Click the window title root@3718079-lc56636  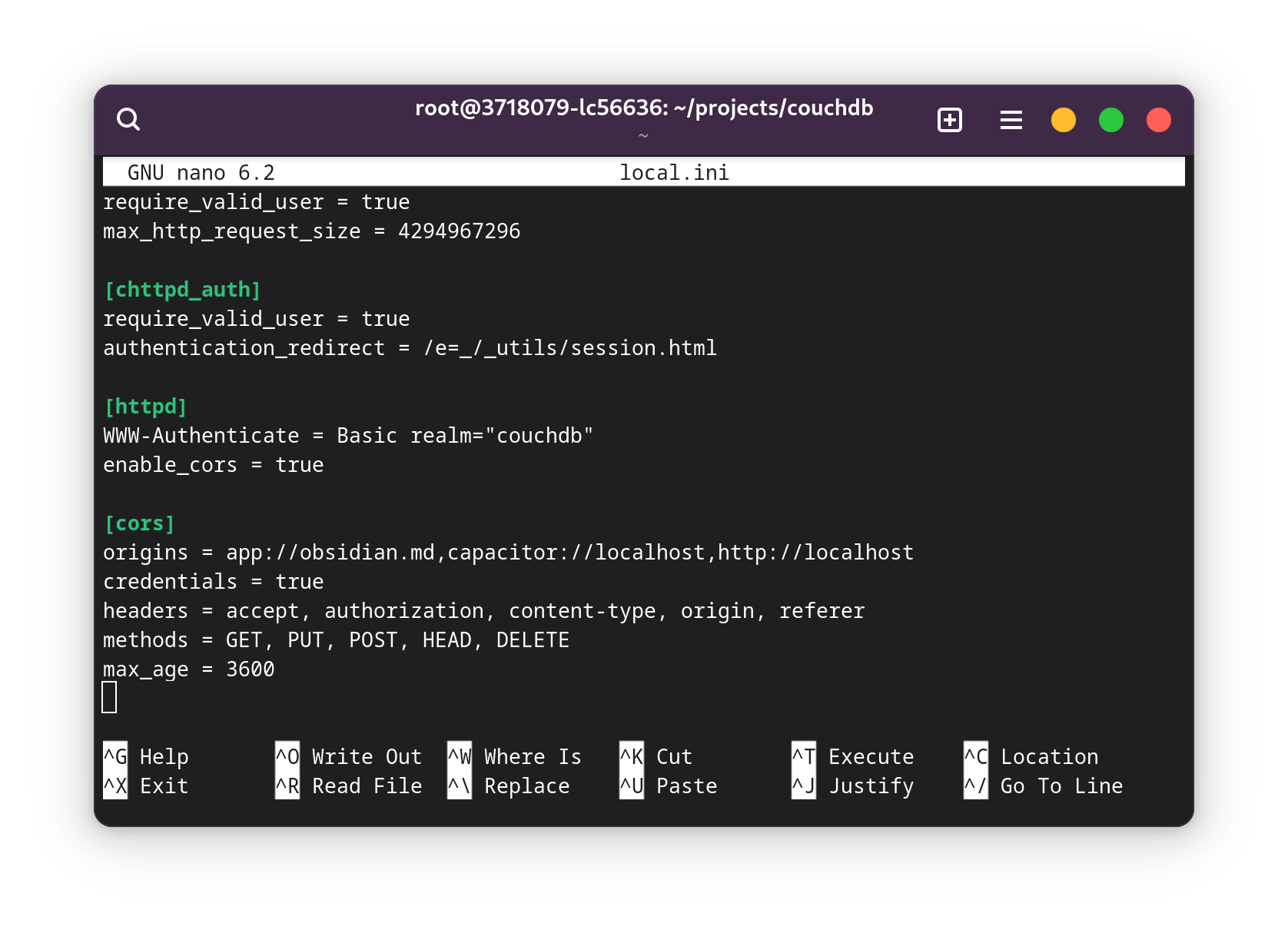point(644,108)
